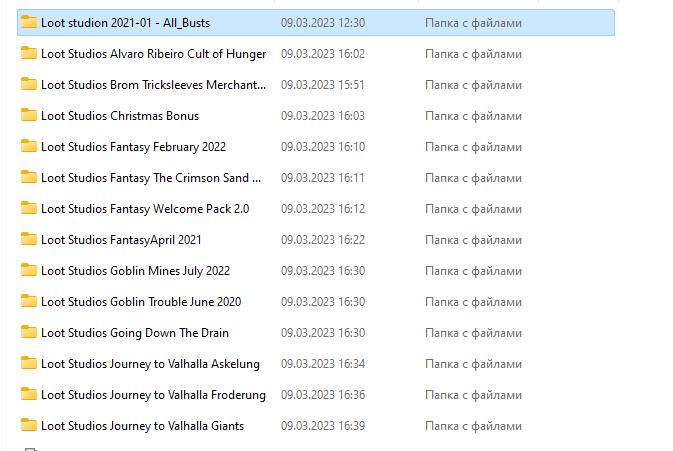
Task: Click folder icon of Alvaro Ribeiro Cult of Hunger
Action: 29,53
